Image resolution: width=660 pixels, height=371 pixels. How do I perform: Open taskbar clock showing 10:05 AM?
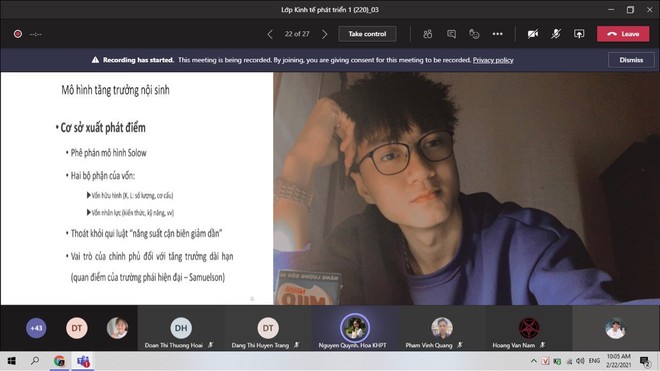point(618,361)
